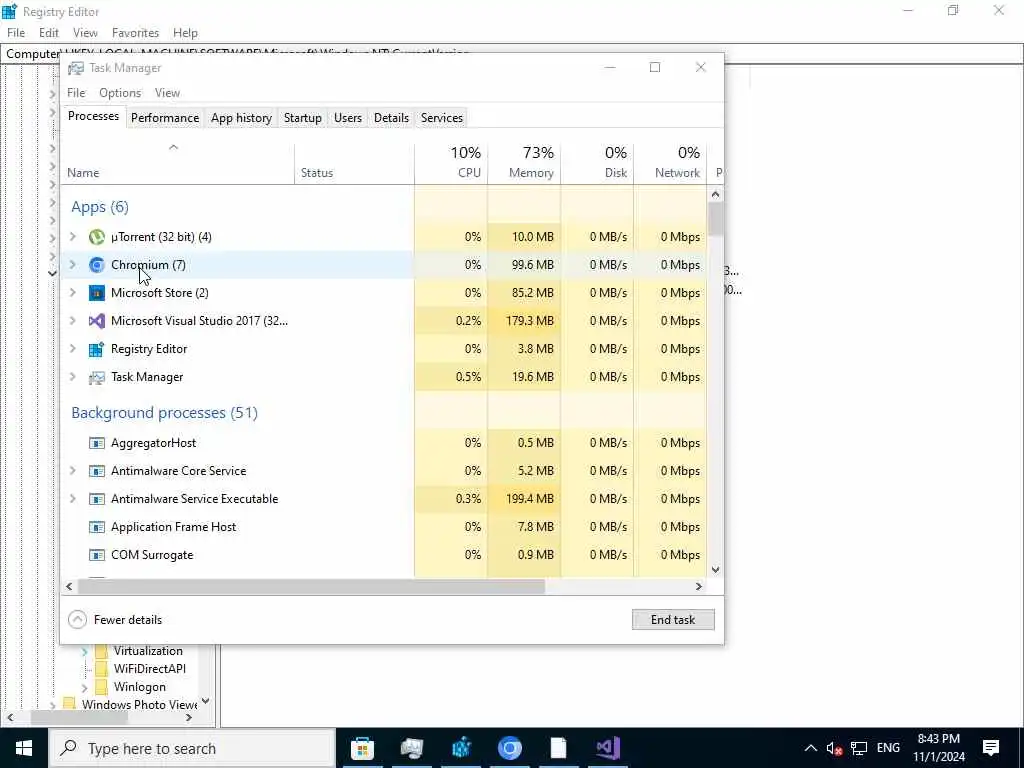Viewport: 1024px width, 768px height.
Task: Click the muted volume tray icon
Action: tap(834, 748)
